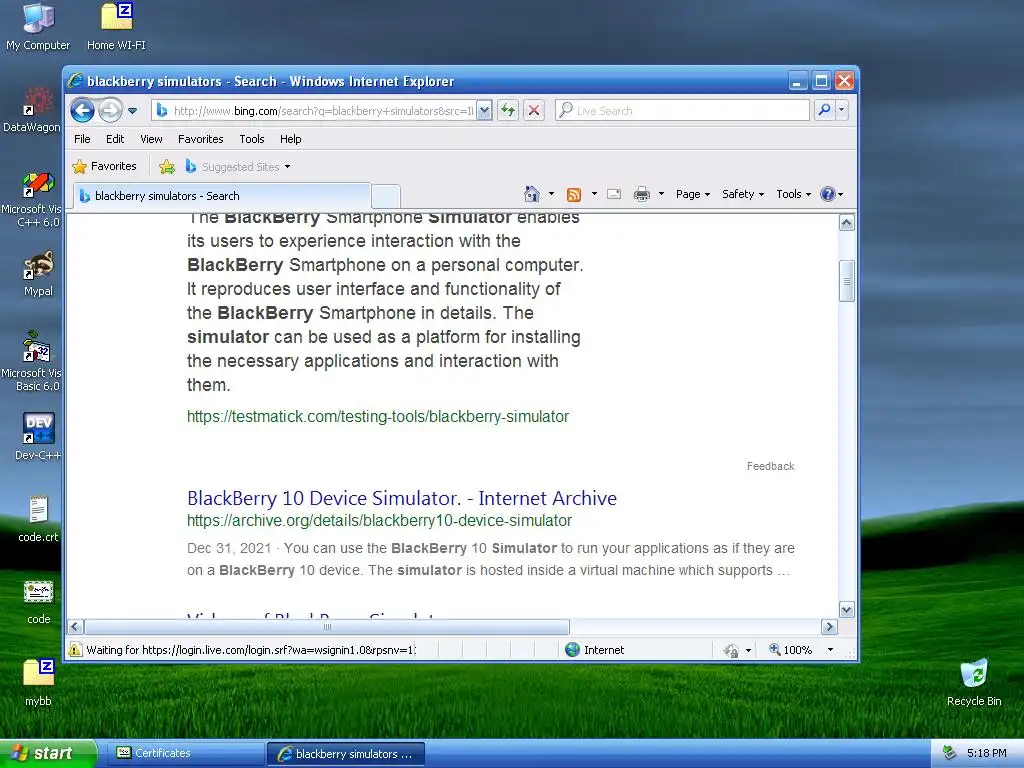Click the Refresh page icon

point(507,110)
